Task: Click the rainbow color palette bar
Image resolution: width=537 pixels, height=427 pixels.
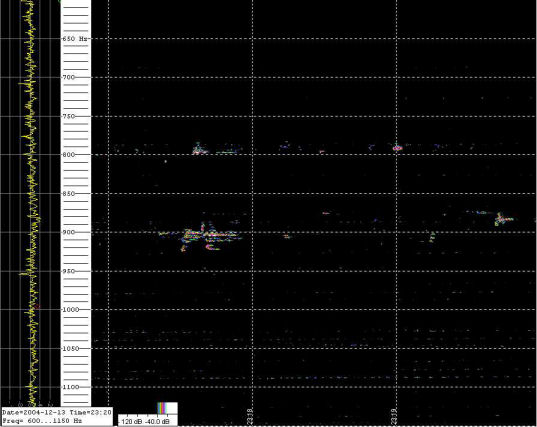Action: tap(162, 407)
